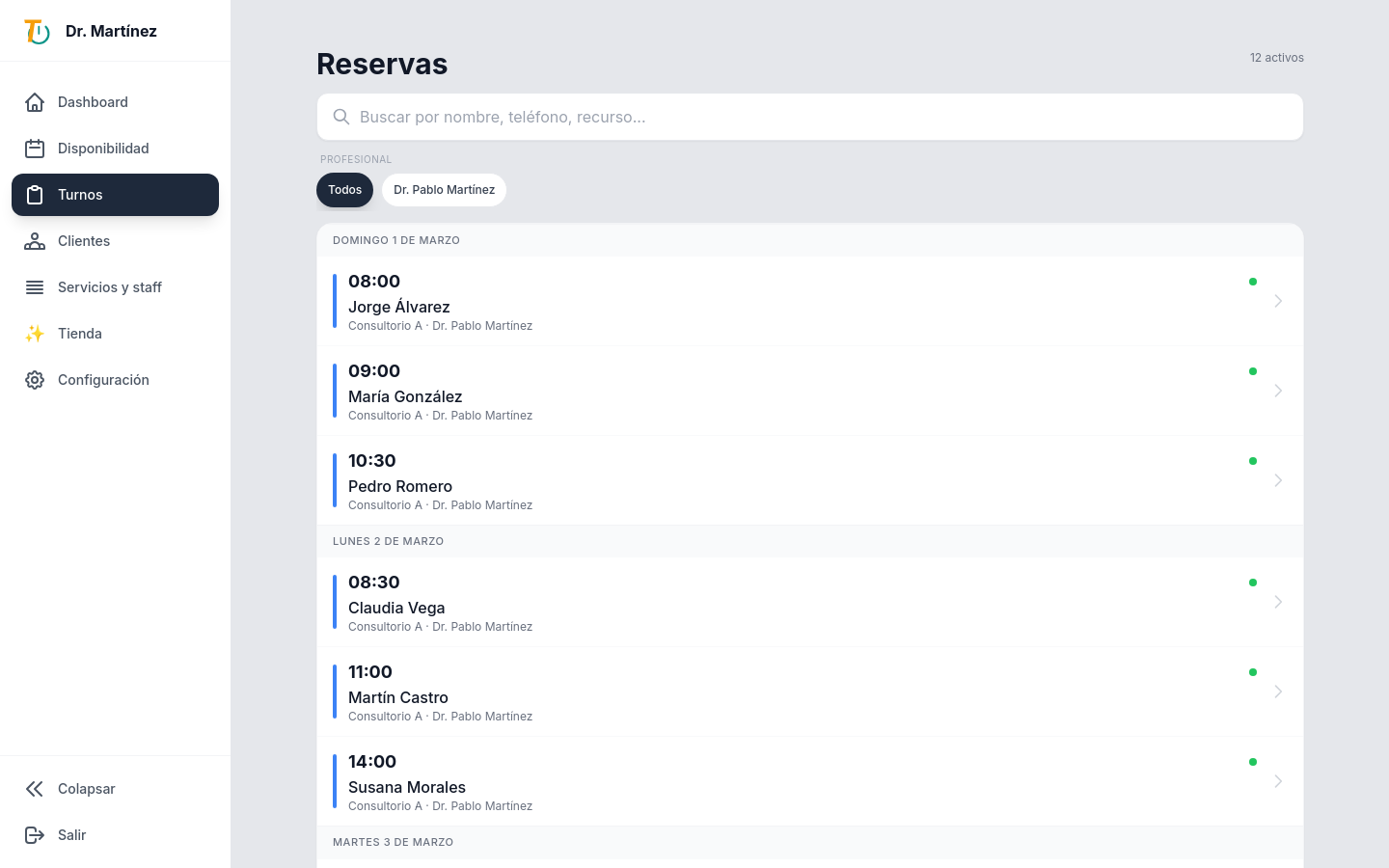Viewport: 1389px width, 868px height.
Task: Click the green status dot on Jorge Álvarez
Action: (x=1253, y=281)
